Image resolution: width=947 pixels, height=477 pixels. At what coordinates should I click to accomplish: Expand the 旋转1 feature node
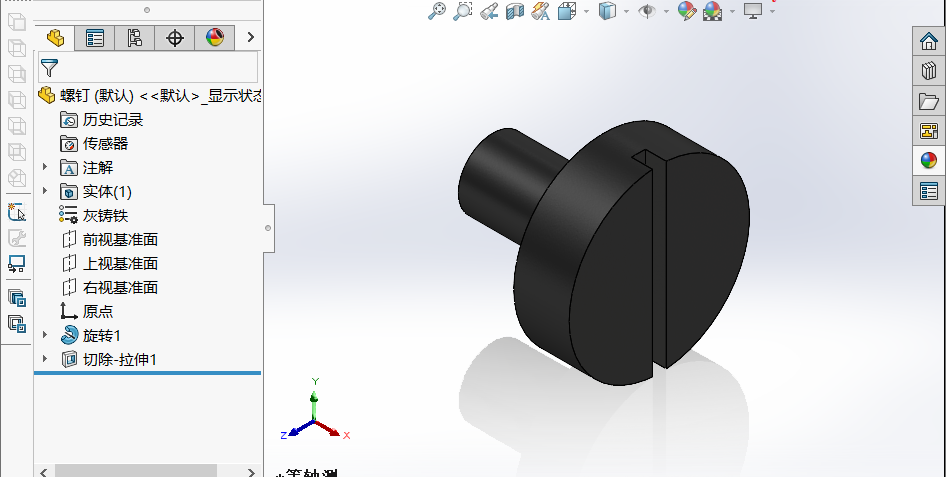[45, 335]
